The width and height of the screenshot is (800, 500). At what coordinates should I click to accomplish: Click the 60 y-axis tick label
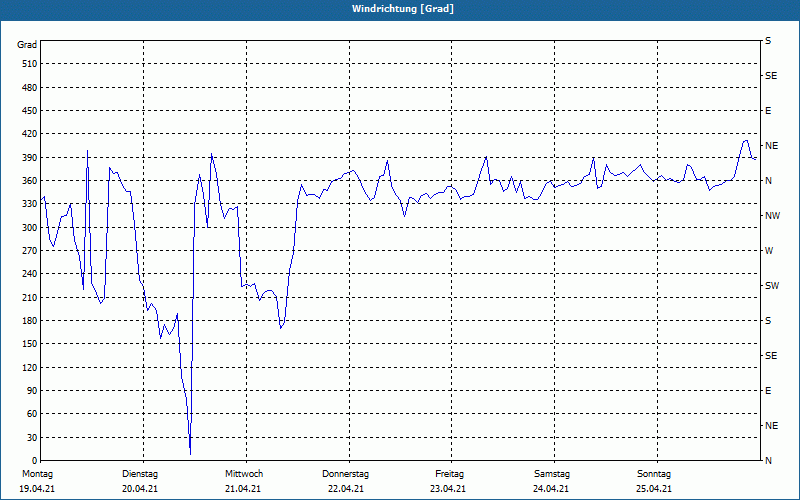point(32,414)
